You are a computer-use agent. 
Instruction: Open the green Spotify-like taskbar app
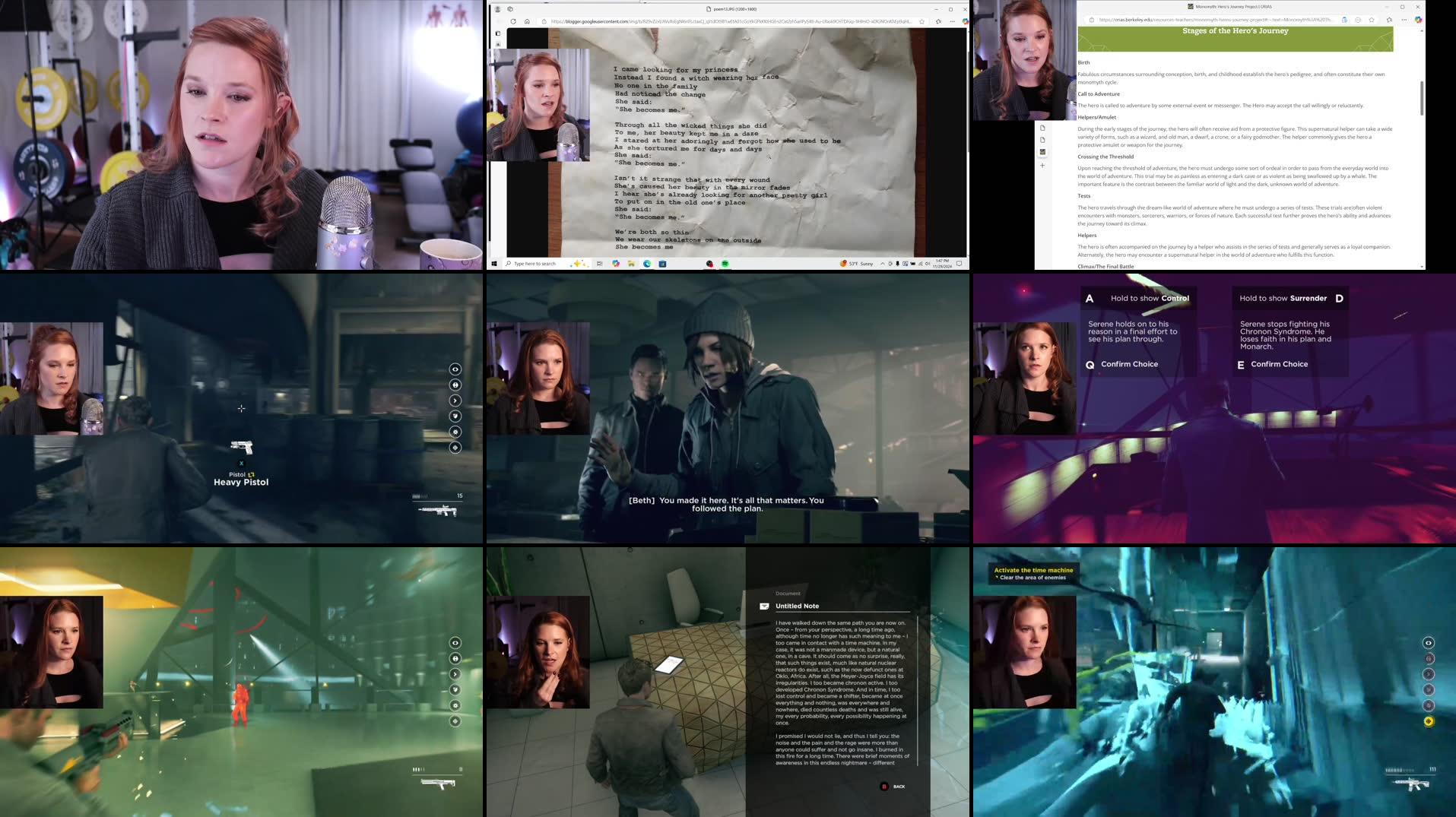pos(725,264)
